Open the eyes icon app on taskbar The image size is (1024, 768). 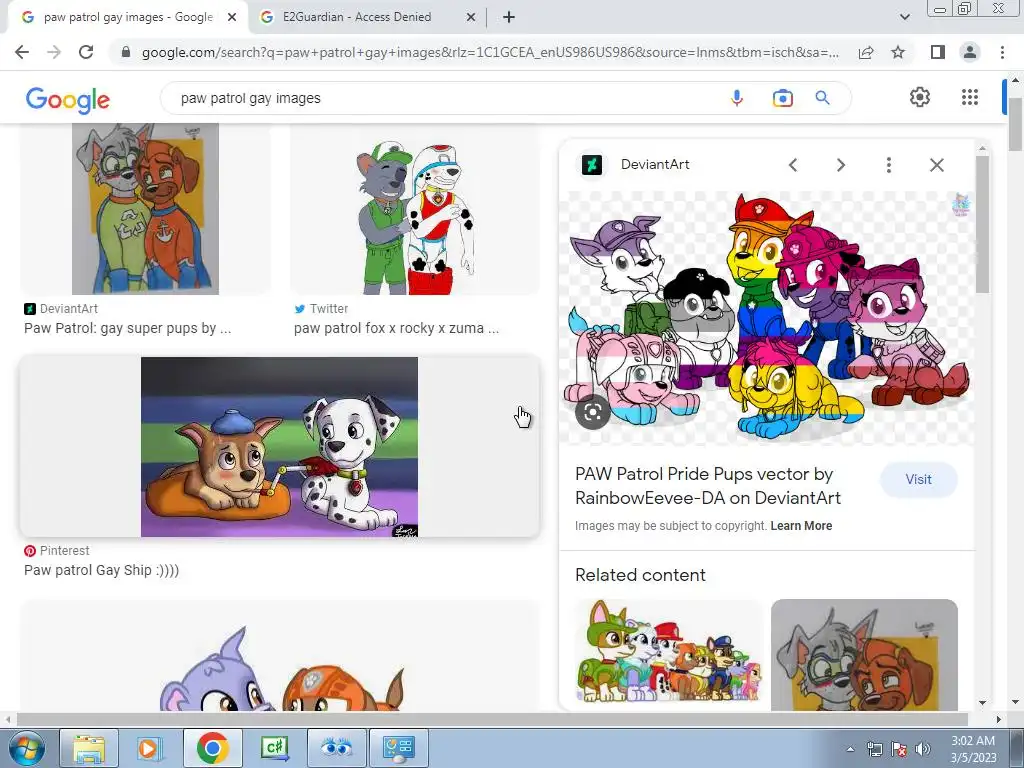click(x=336, y=748)
